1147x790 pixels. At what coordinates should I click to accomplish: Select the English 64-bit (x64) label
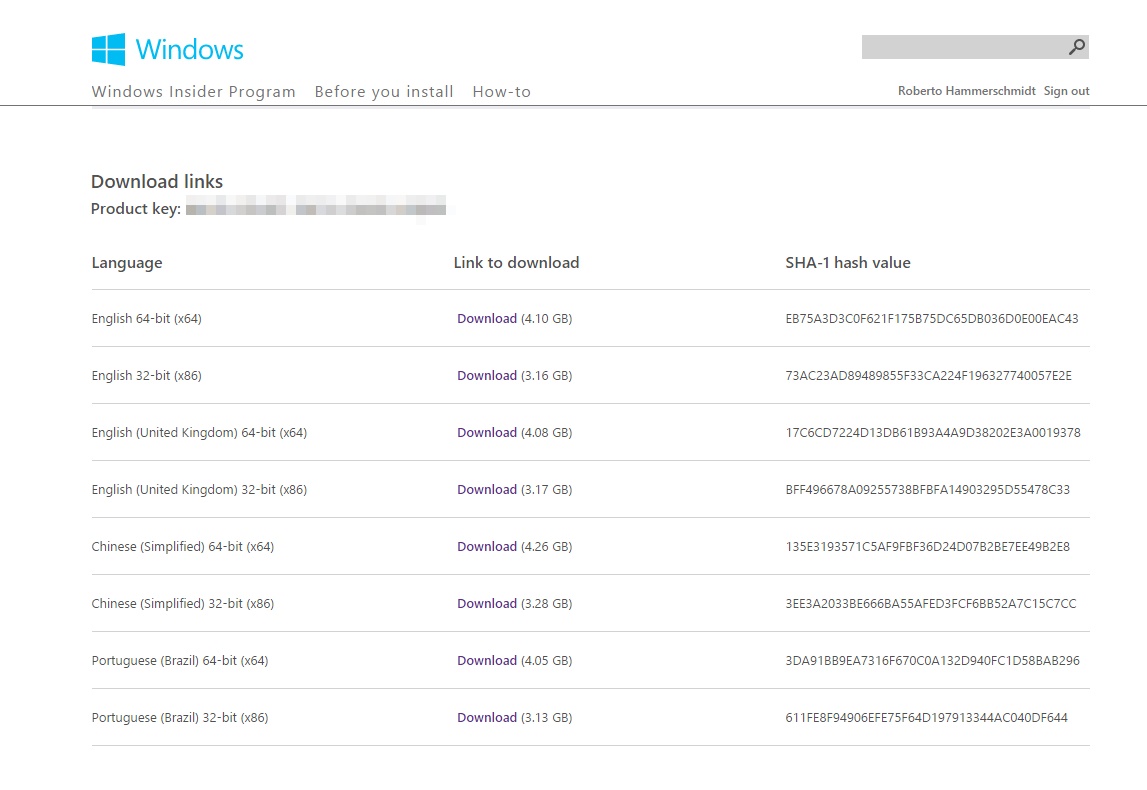click(146, 319)
